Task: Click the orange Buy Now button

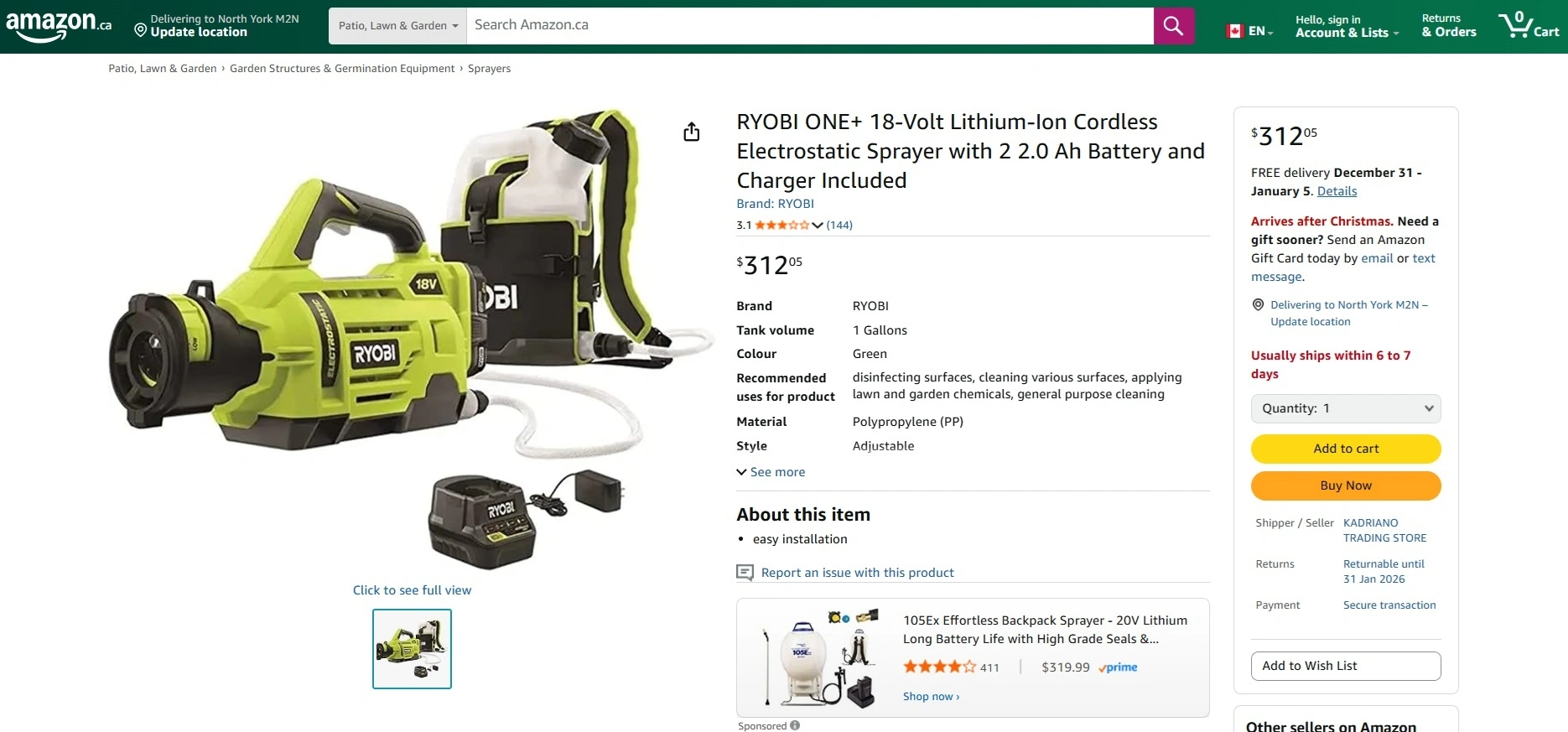Action: pos(1346,485)
